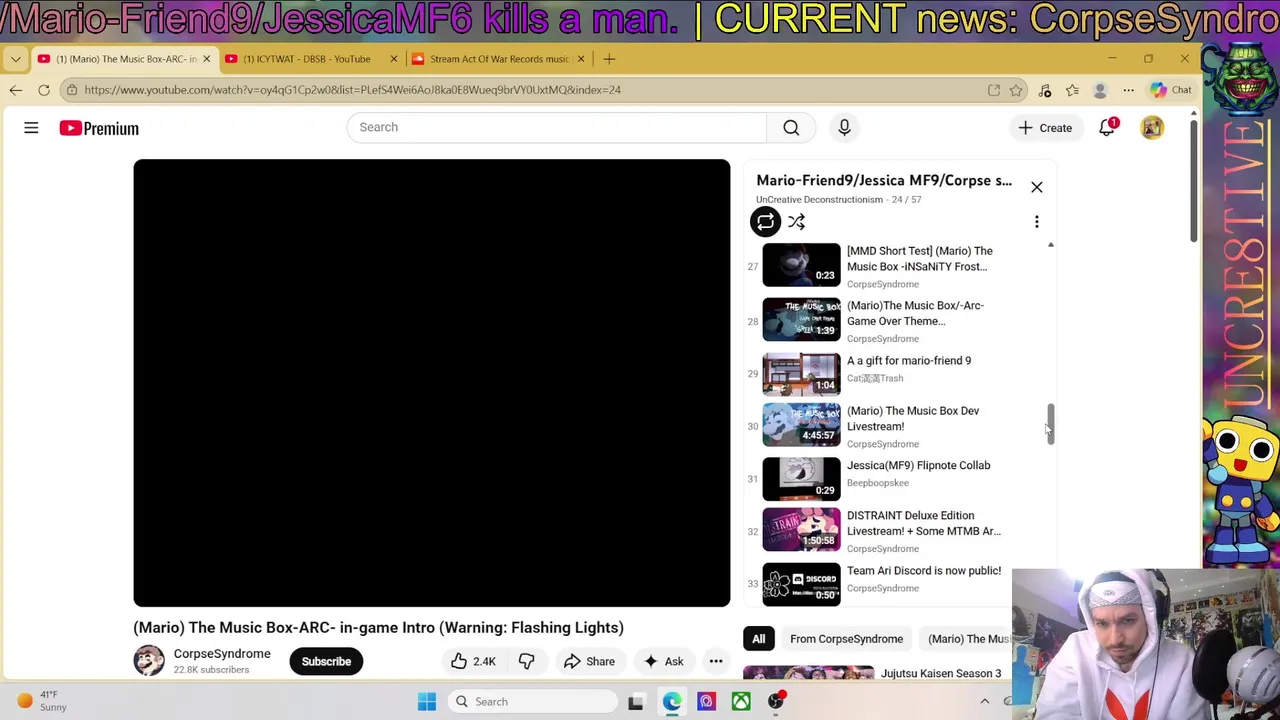Toggle playlist shuffle
1280x720 pixels.
pos(796,222)
